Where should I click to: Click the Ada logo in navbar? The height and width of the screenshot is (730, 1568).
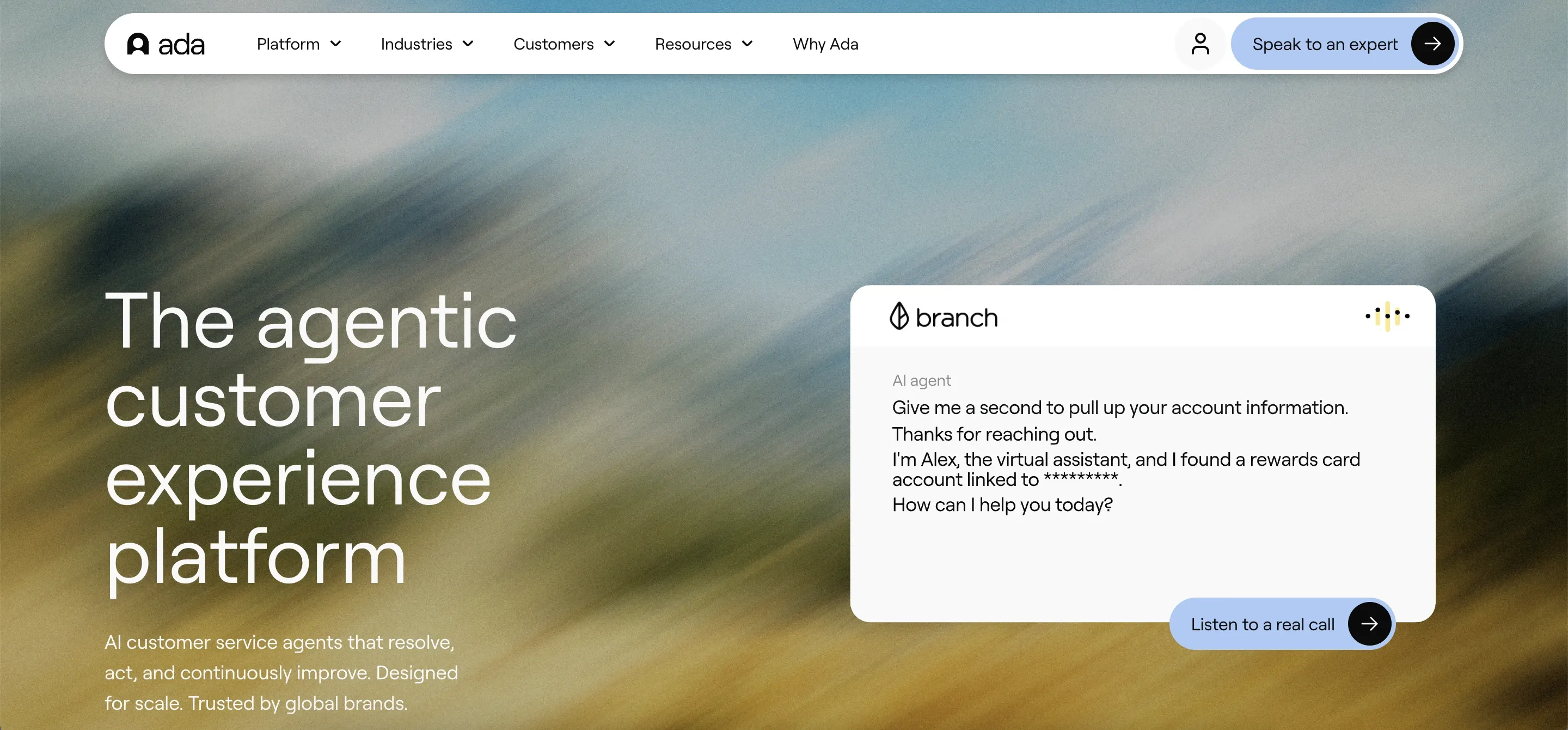tap(165, 44)
